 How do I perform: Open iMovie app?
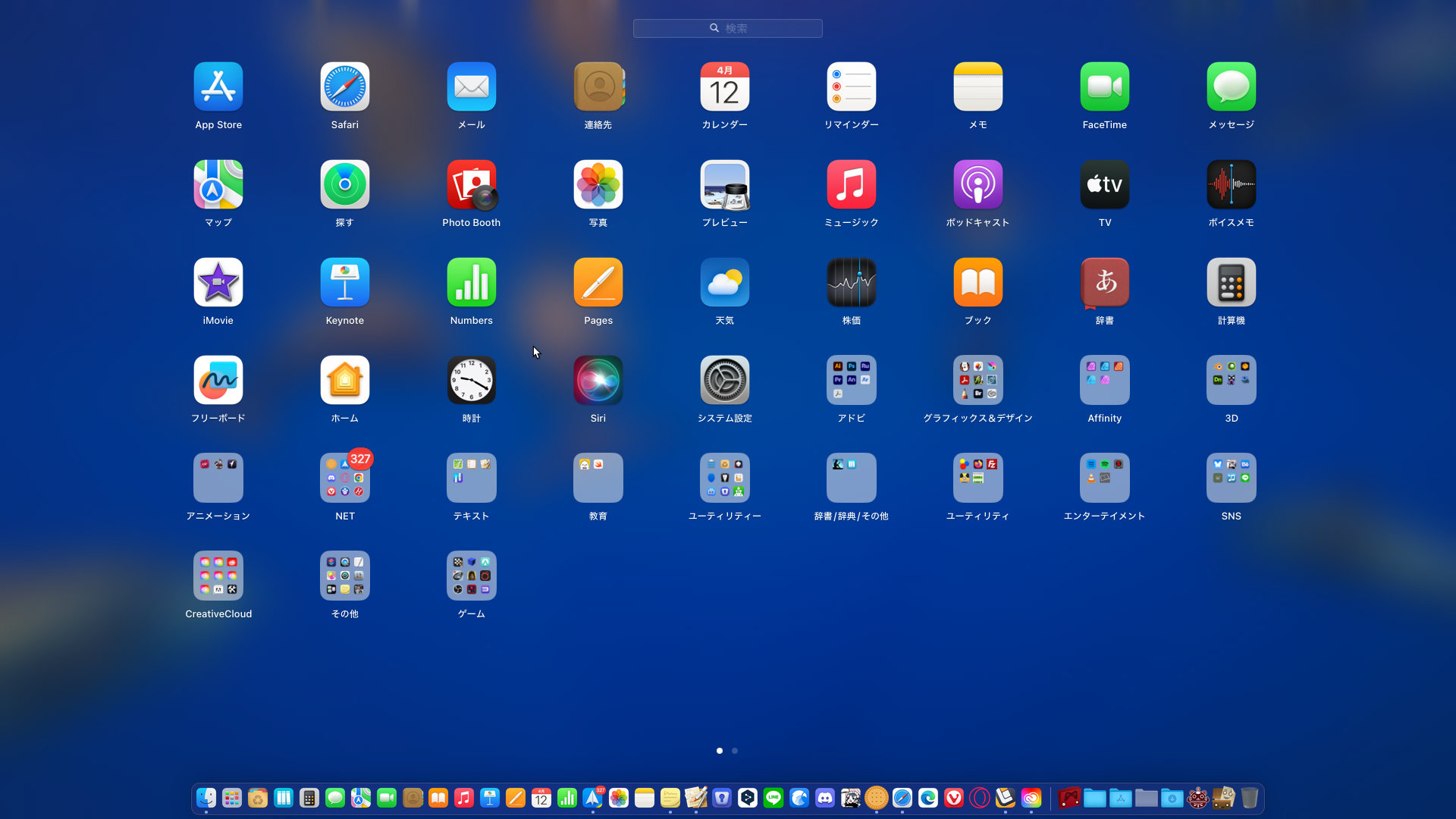218,282
